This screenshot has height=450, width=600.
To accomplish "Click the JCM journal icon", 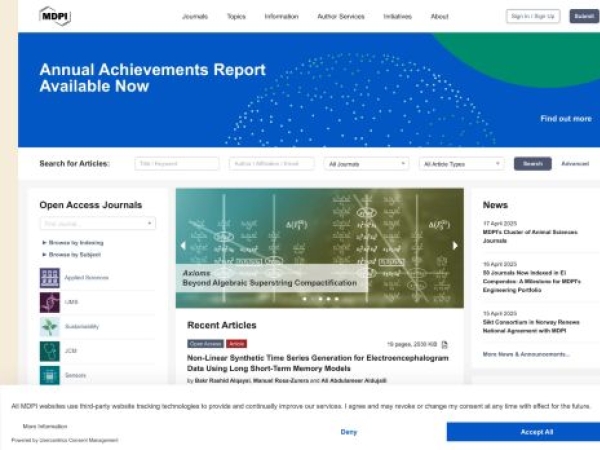I will coord(50,351).
